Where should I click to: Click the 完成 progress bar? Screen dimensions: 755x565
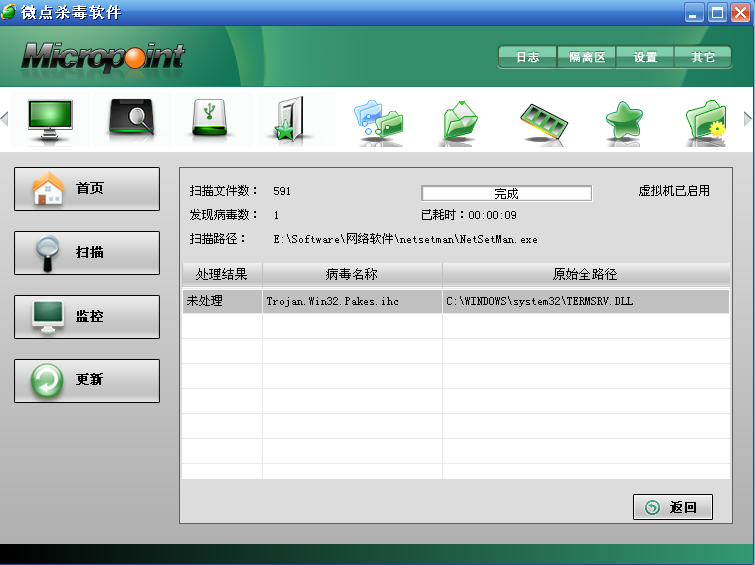[x=507, y=194]
